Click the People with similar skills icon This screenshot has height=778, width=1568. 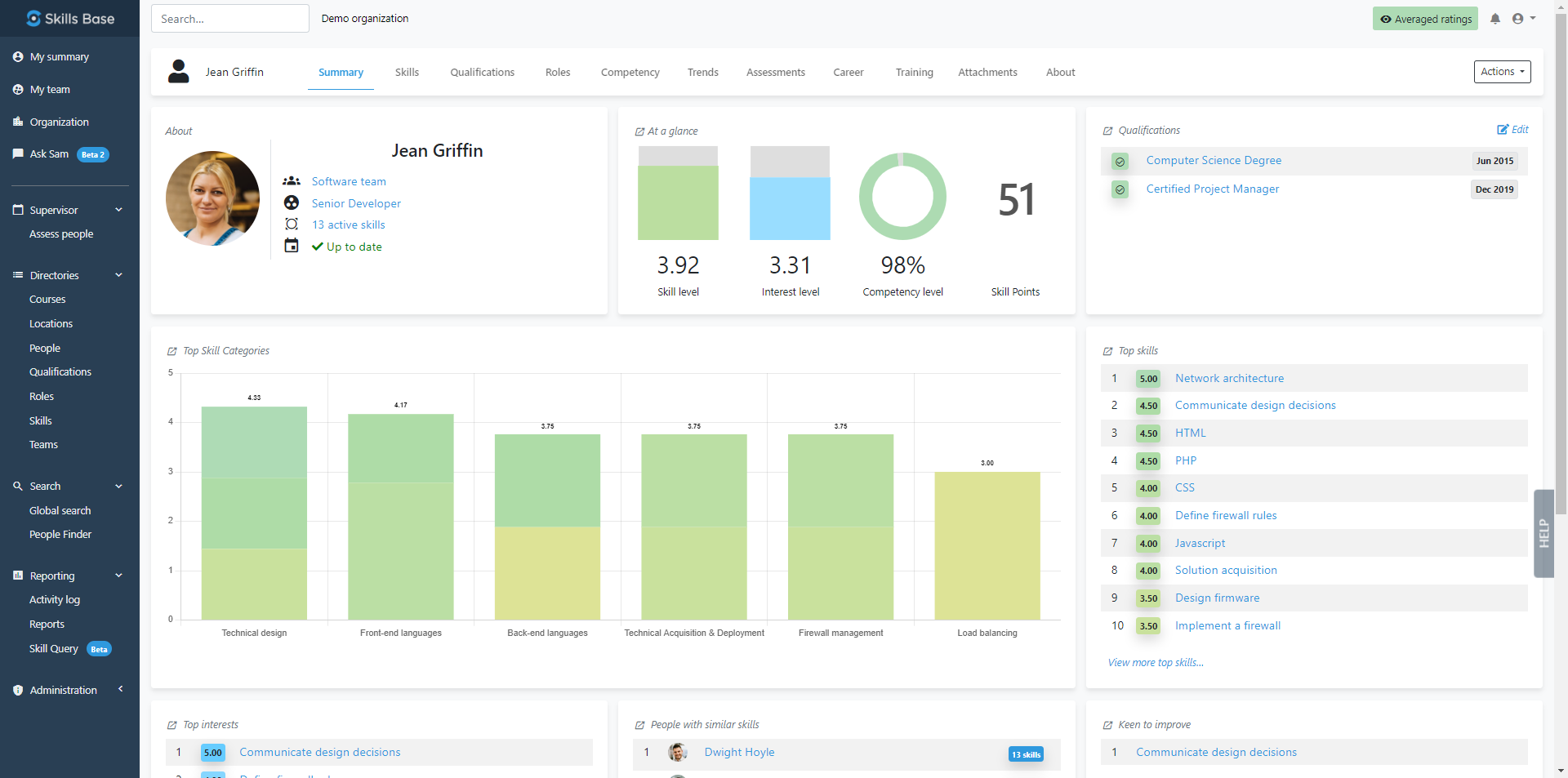pyautogui.click(x=639, y=725)
